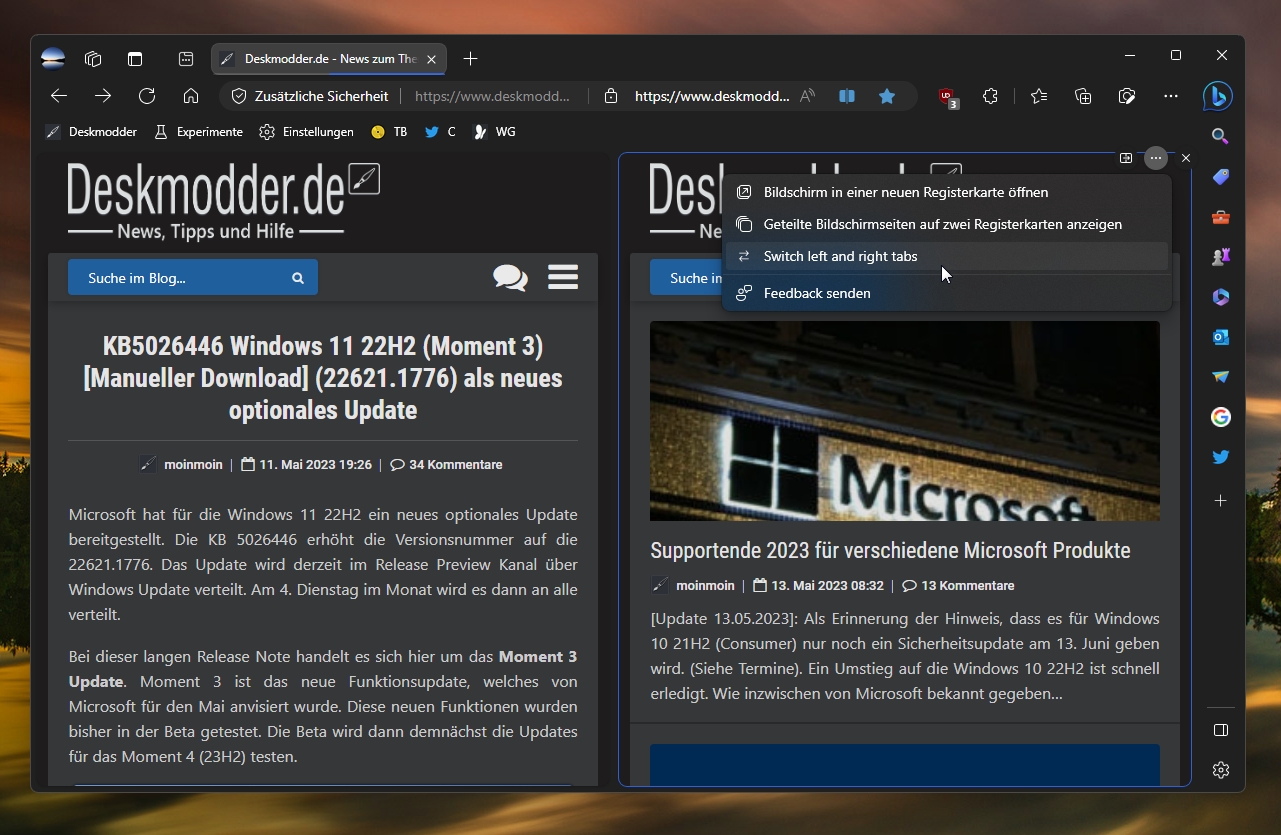Open sidebar Outlook icon

1220,337
